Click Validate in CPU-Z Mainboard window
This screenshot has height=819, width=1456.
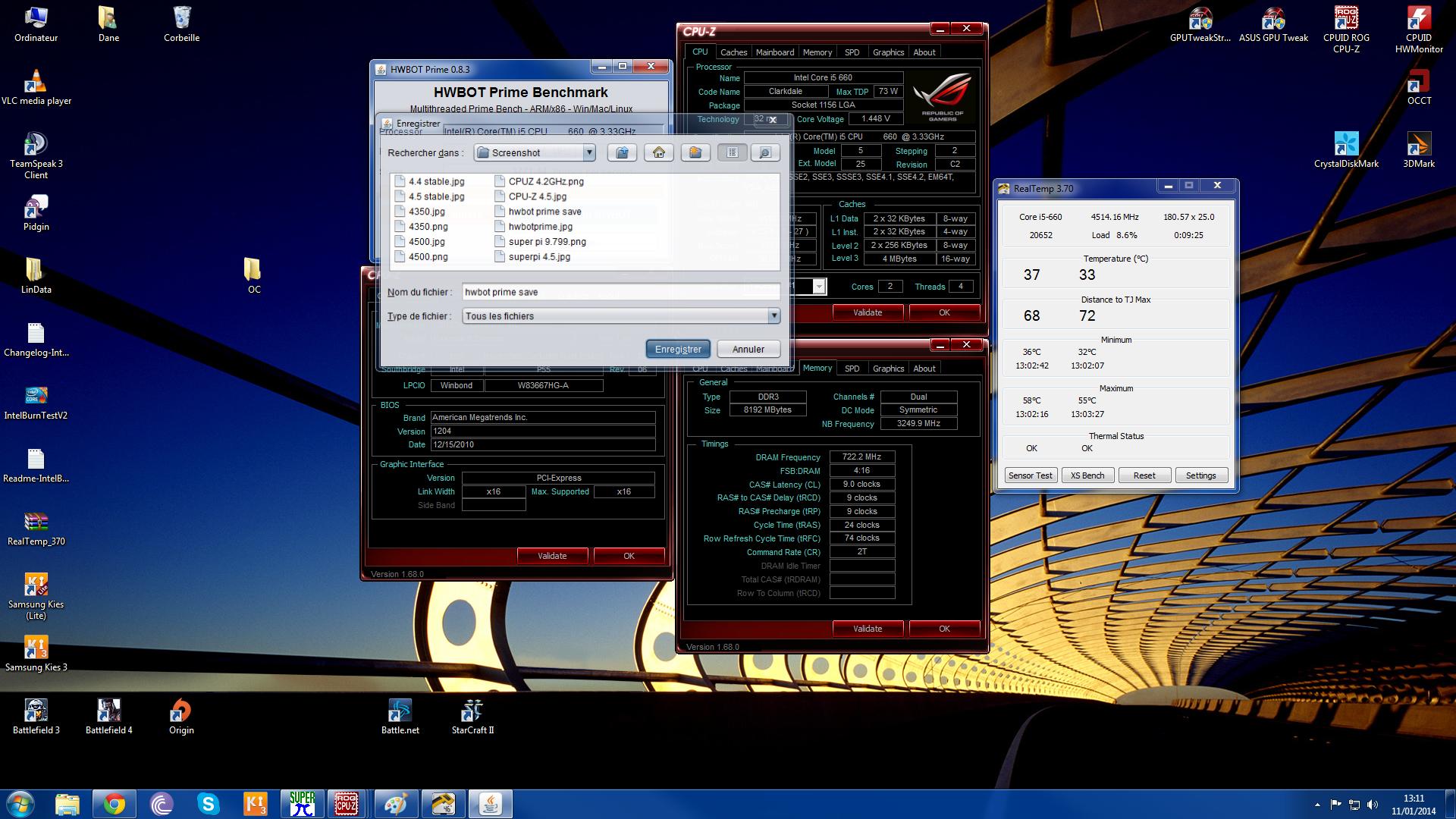[552, 556]
